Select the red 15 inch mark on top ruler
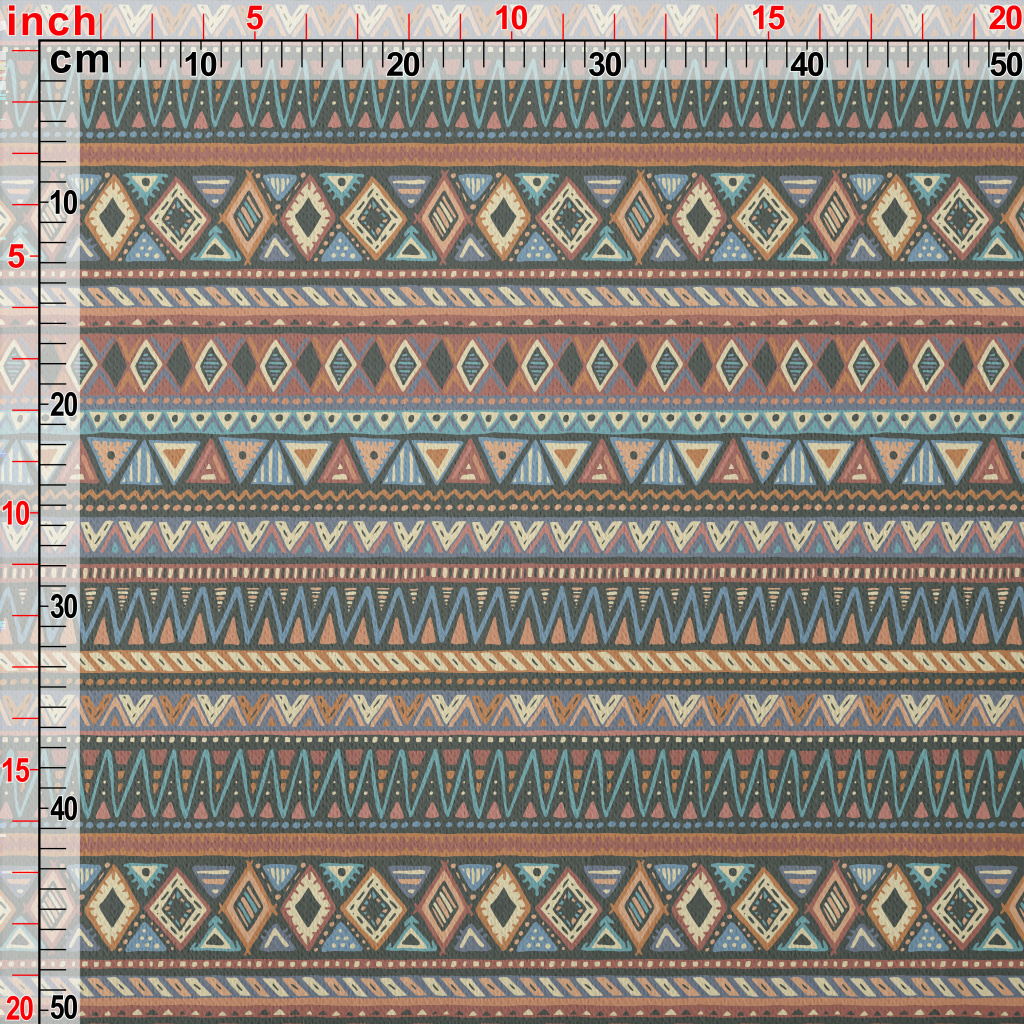 click(x=768, y=19)
